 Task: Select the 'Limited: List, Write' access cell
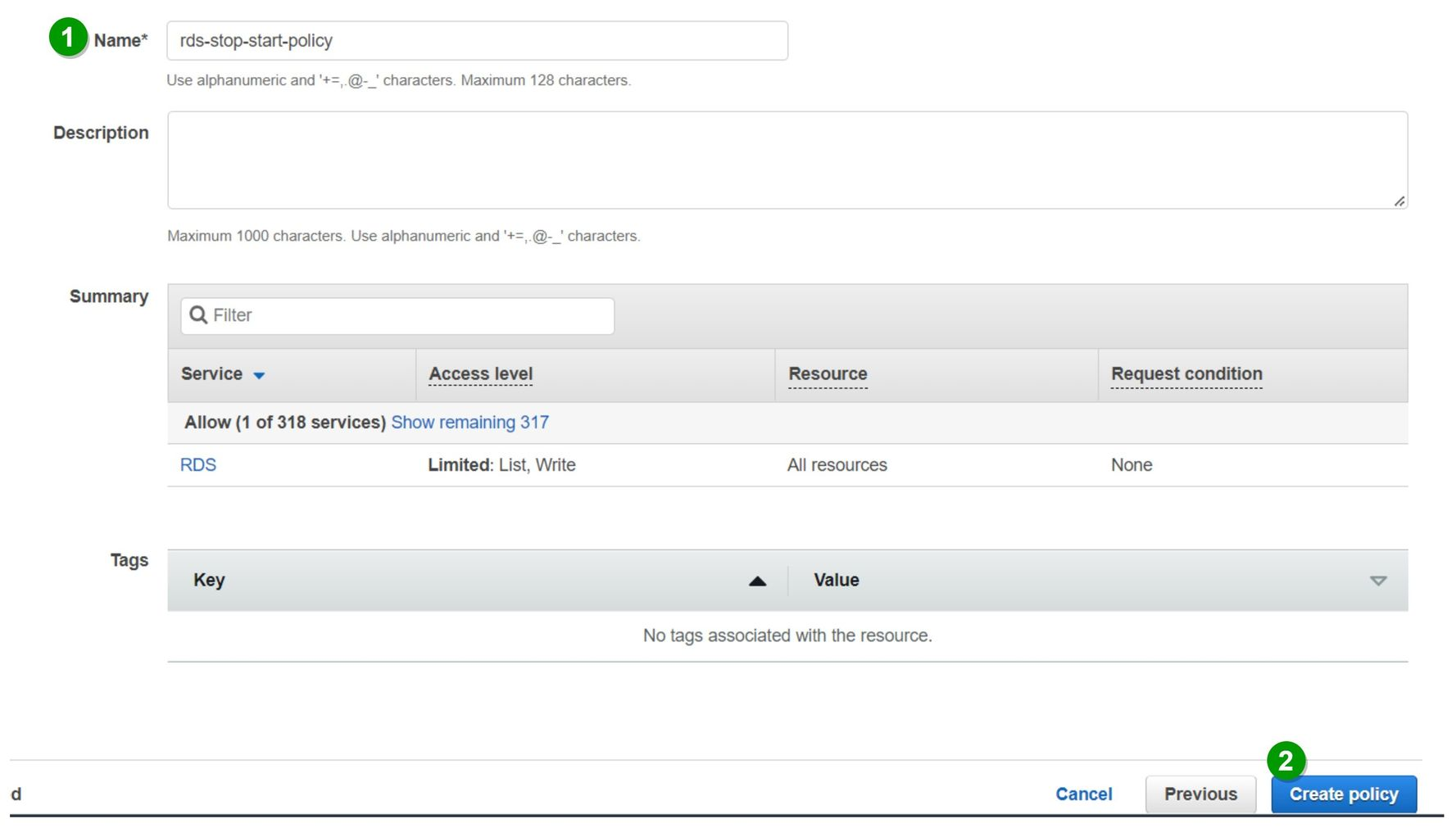501,465
